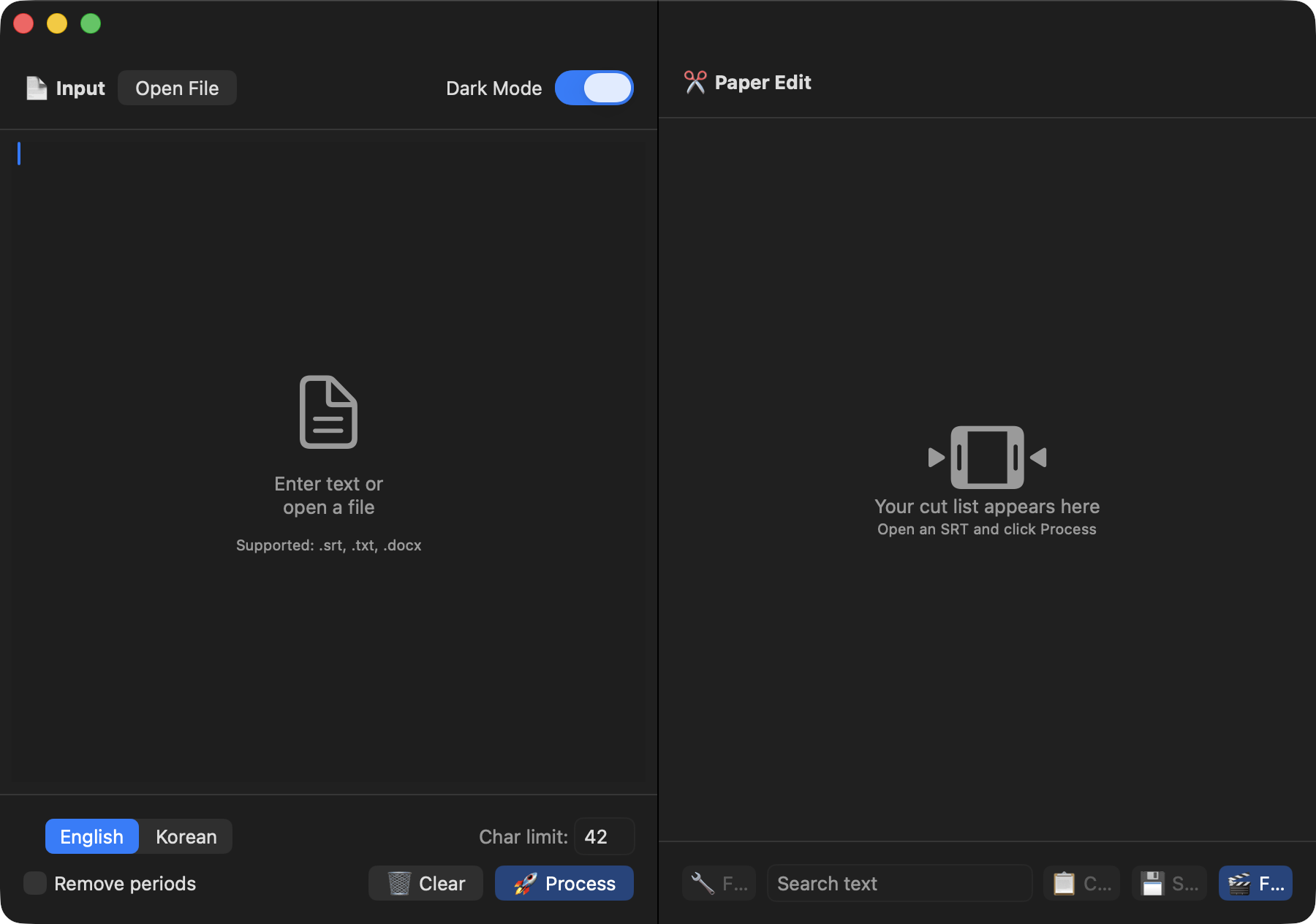
Task: Click into the Search text field
Action: [x=899, y=883]
